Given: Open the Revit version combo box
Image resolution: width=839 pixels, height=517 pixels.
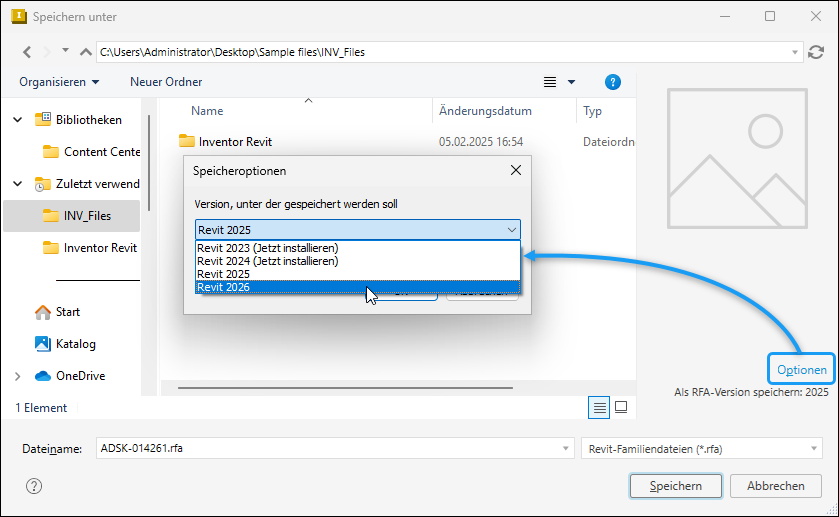Looking at the screenshot, I should tap(358, 230).
